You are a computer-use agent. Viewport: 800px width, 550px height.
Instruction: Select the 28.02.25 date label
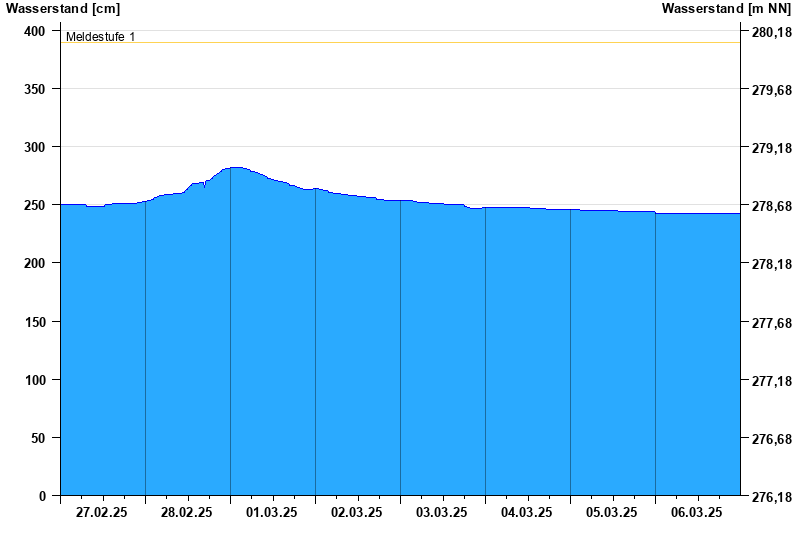(187, 513)
